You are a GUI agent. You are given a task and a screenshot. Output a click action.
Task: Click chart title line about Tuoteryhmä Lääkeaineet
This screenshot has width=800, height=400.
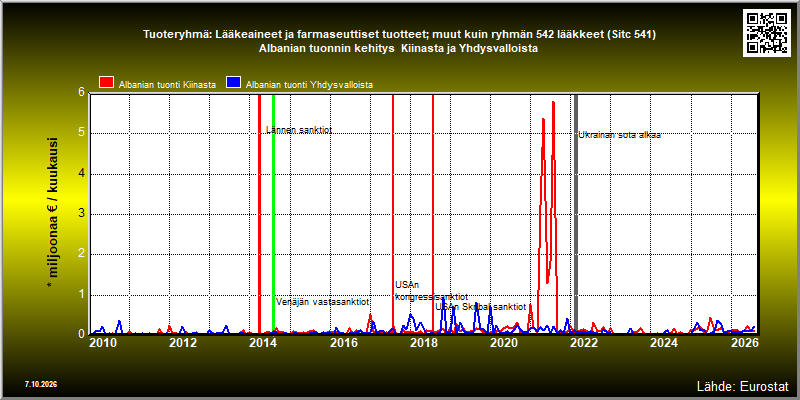[399, 35]
